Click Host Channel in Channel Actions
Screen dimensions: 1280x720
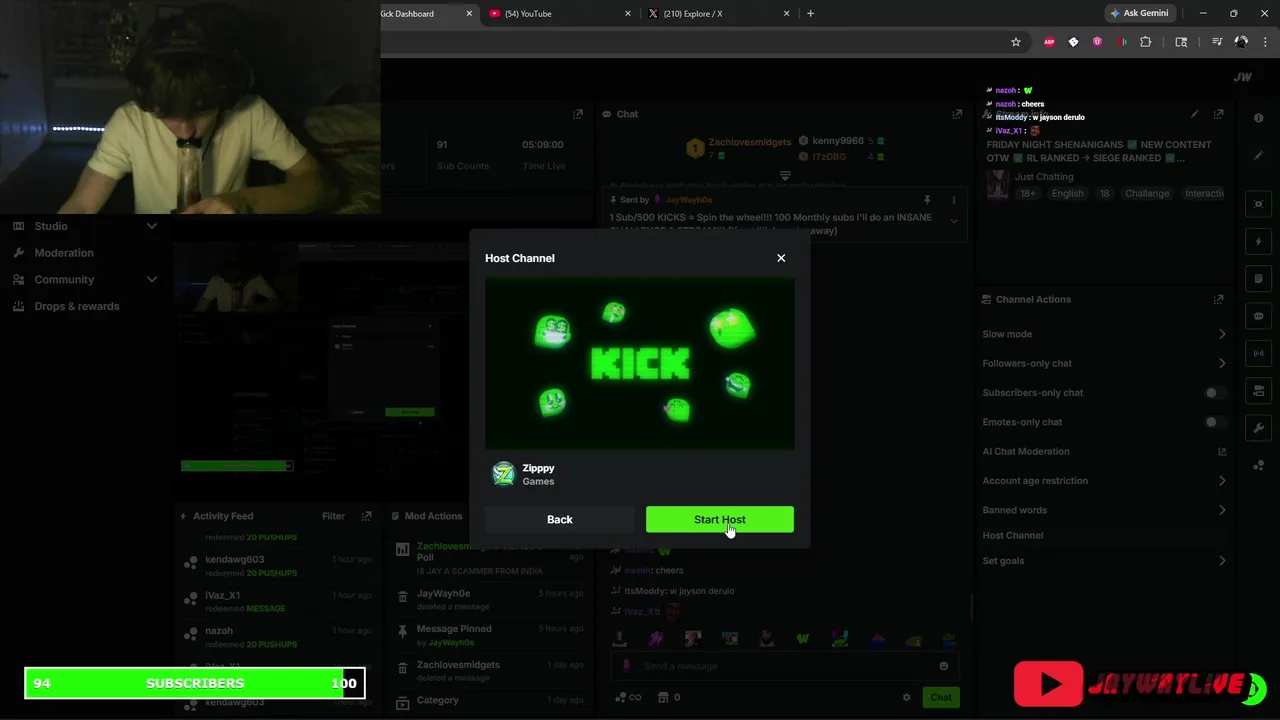click(x=1013, y=535)
